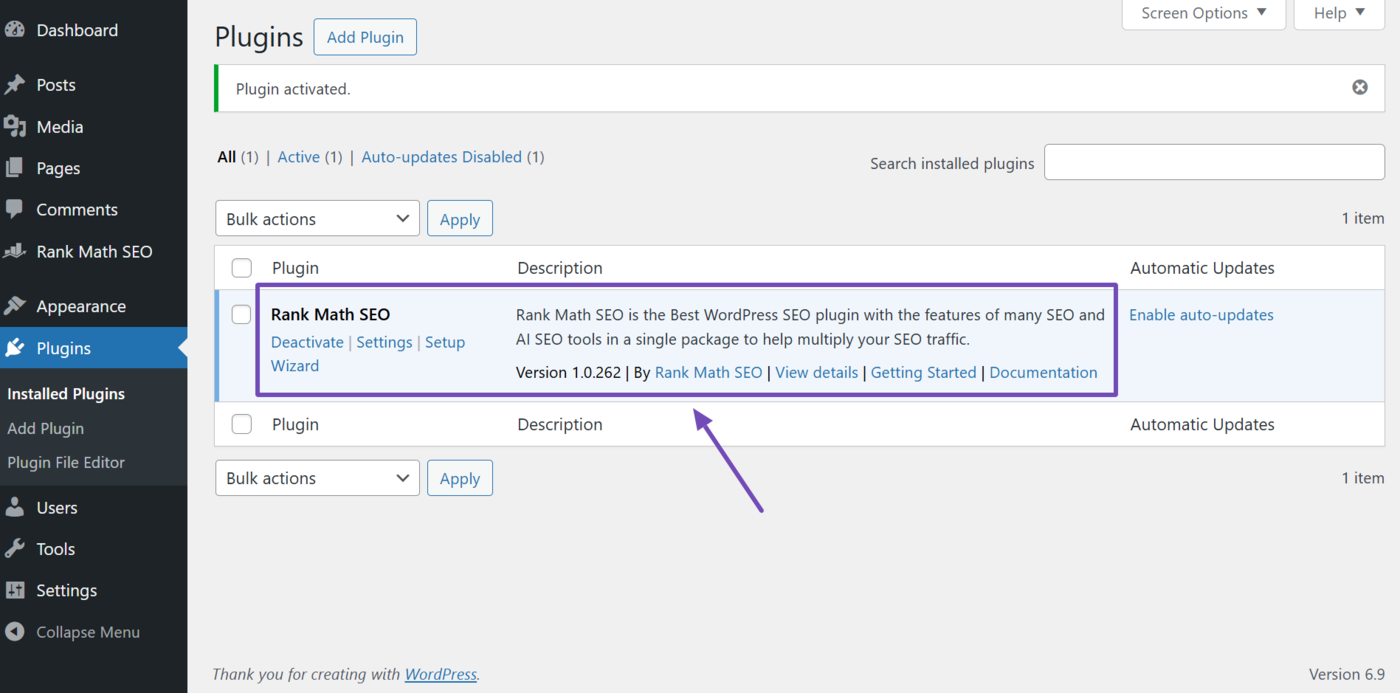
Task: Open Plugin File Editor submenu
Action: pyautogui.click(x=66, y=463)
